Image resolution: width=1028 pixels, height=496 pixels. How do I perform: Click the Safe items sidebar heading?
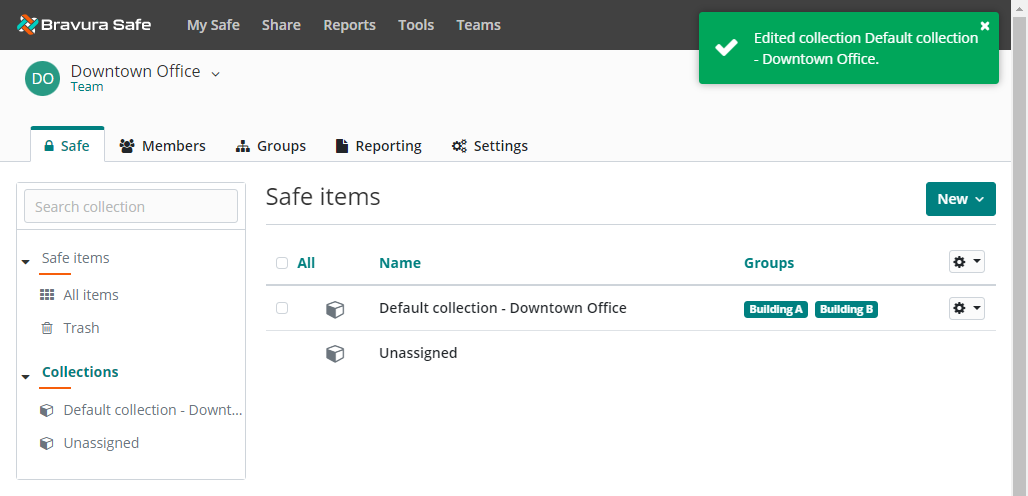pos(75,258)
